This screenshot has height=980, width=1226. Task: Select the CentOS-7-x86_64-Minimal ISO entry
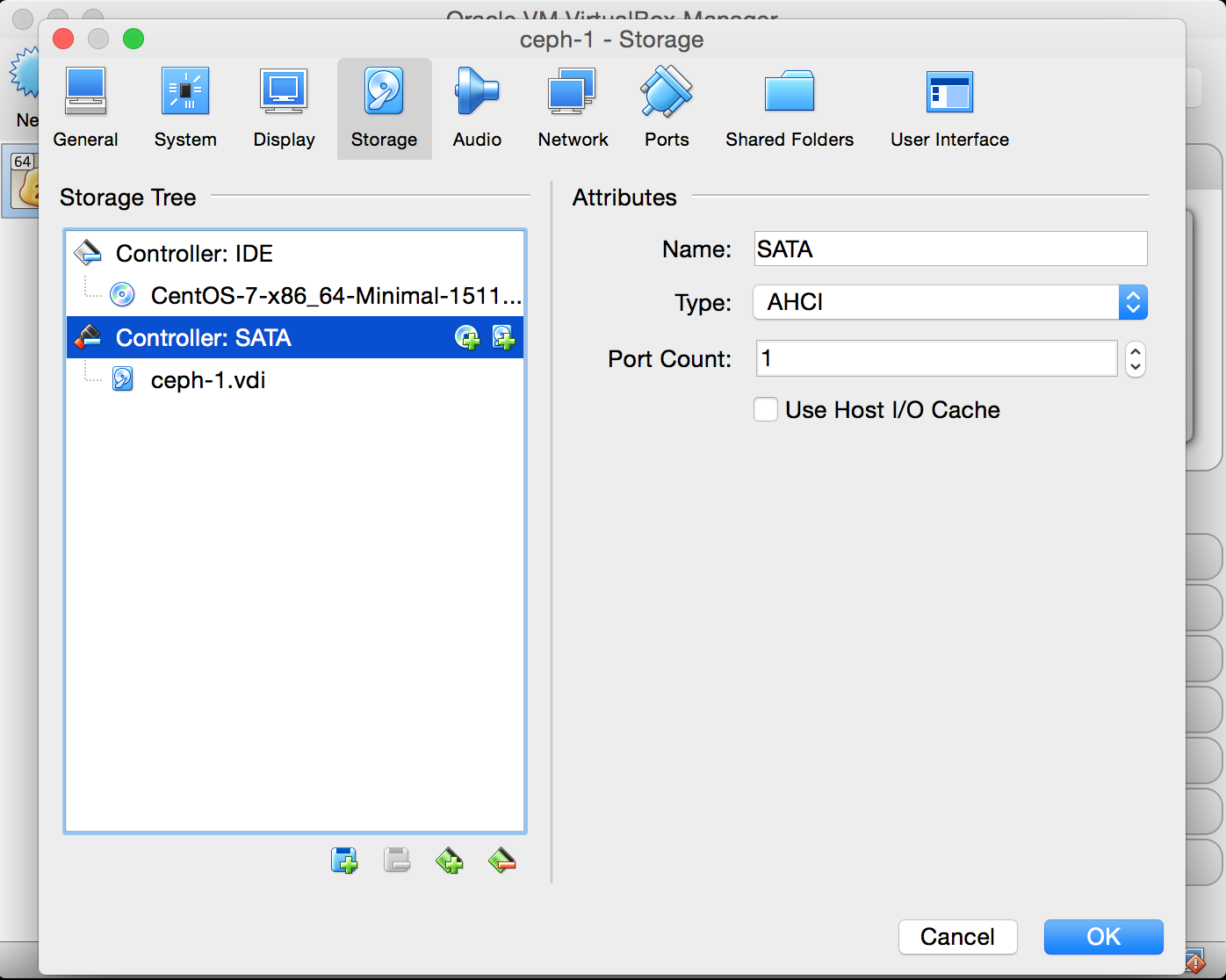point(295,295)
